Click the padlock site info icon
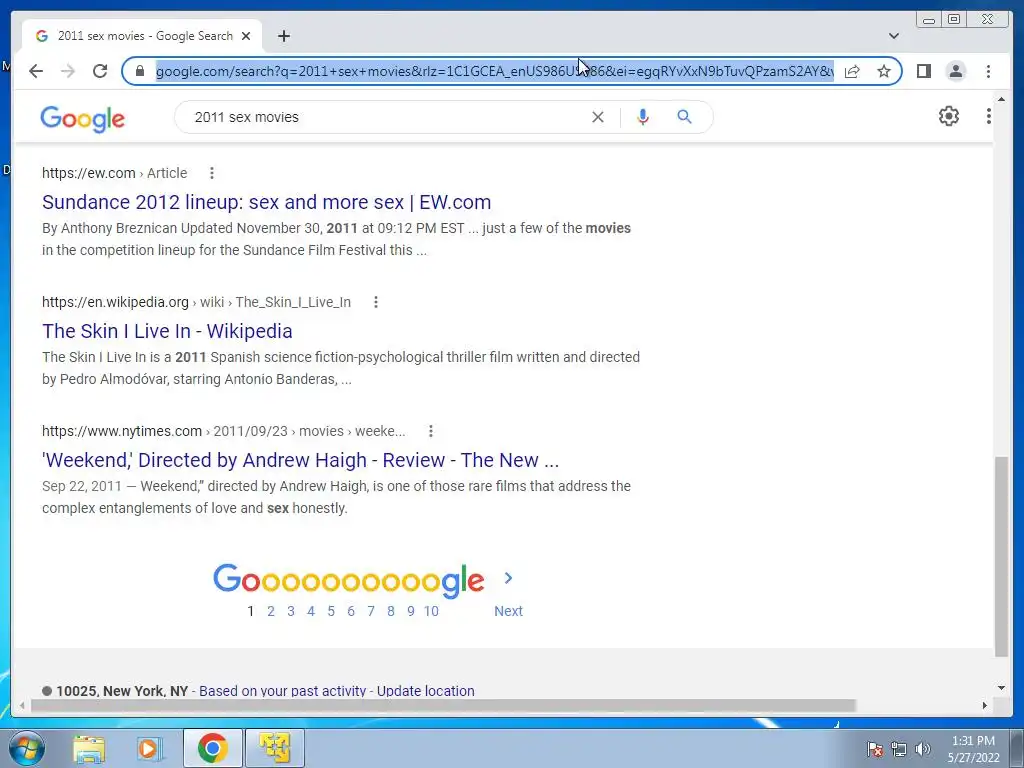This screenshot has width=1024, height=768. 139,71
